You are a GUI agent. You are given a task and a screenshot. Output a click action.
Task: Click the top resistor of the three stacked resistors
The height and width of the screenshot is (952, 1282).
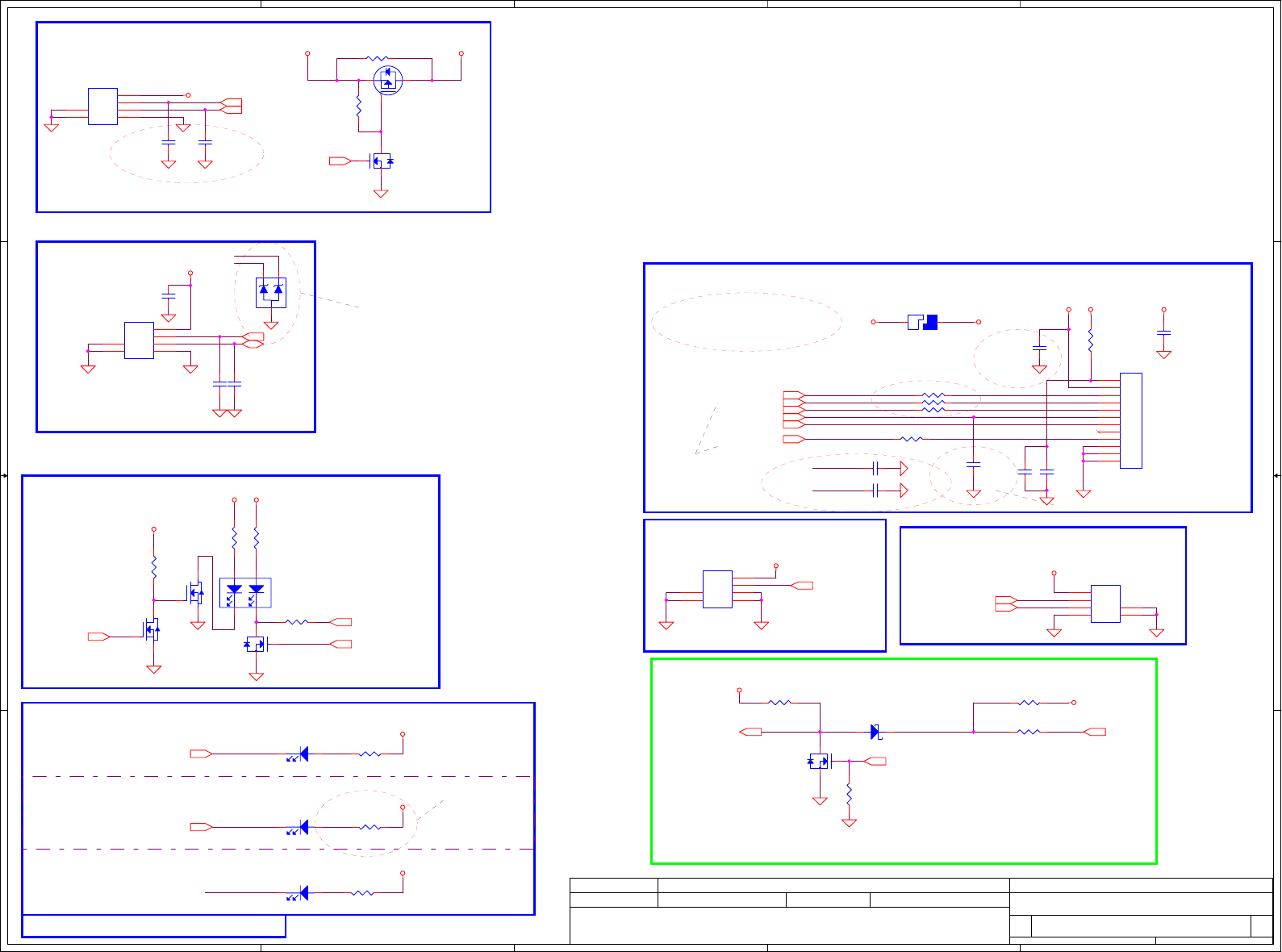point(933,395)
